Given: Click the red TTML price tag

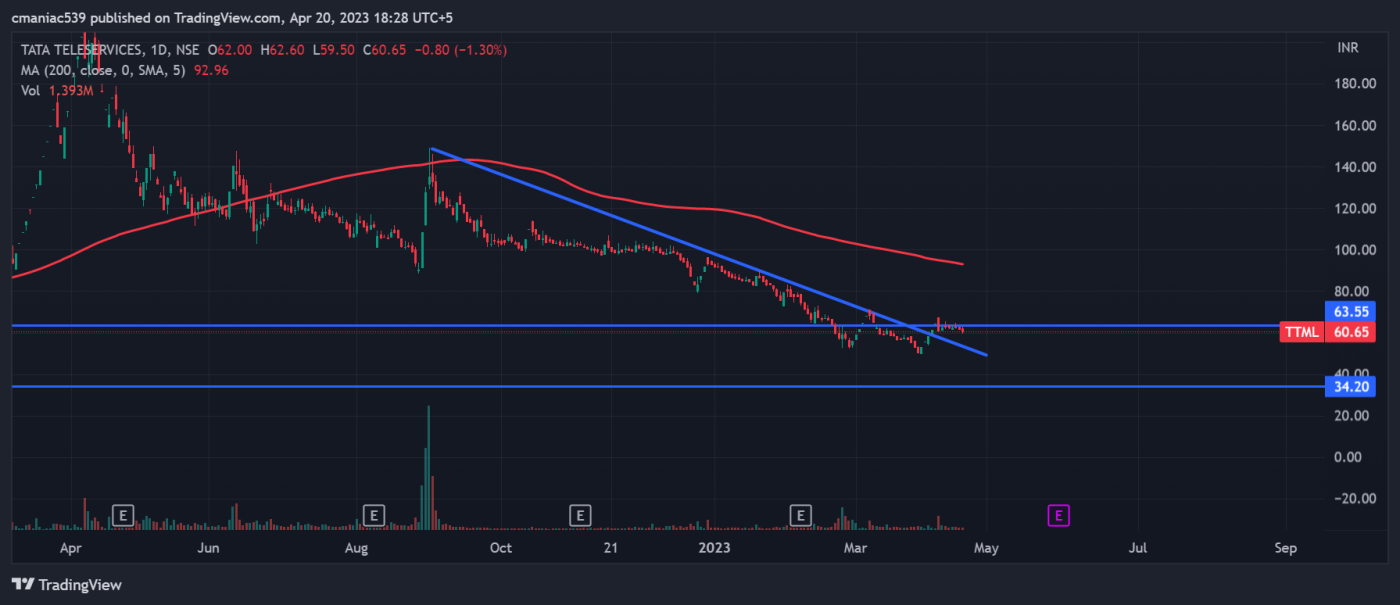Looking at the screenshot, I should click(1303, 332).
